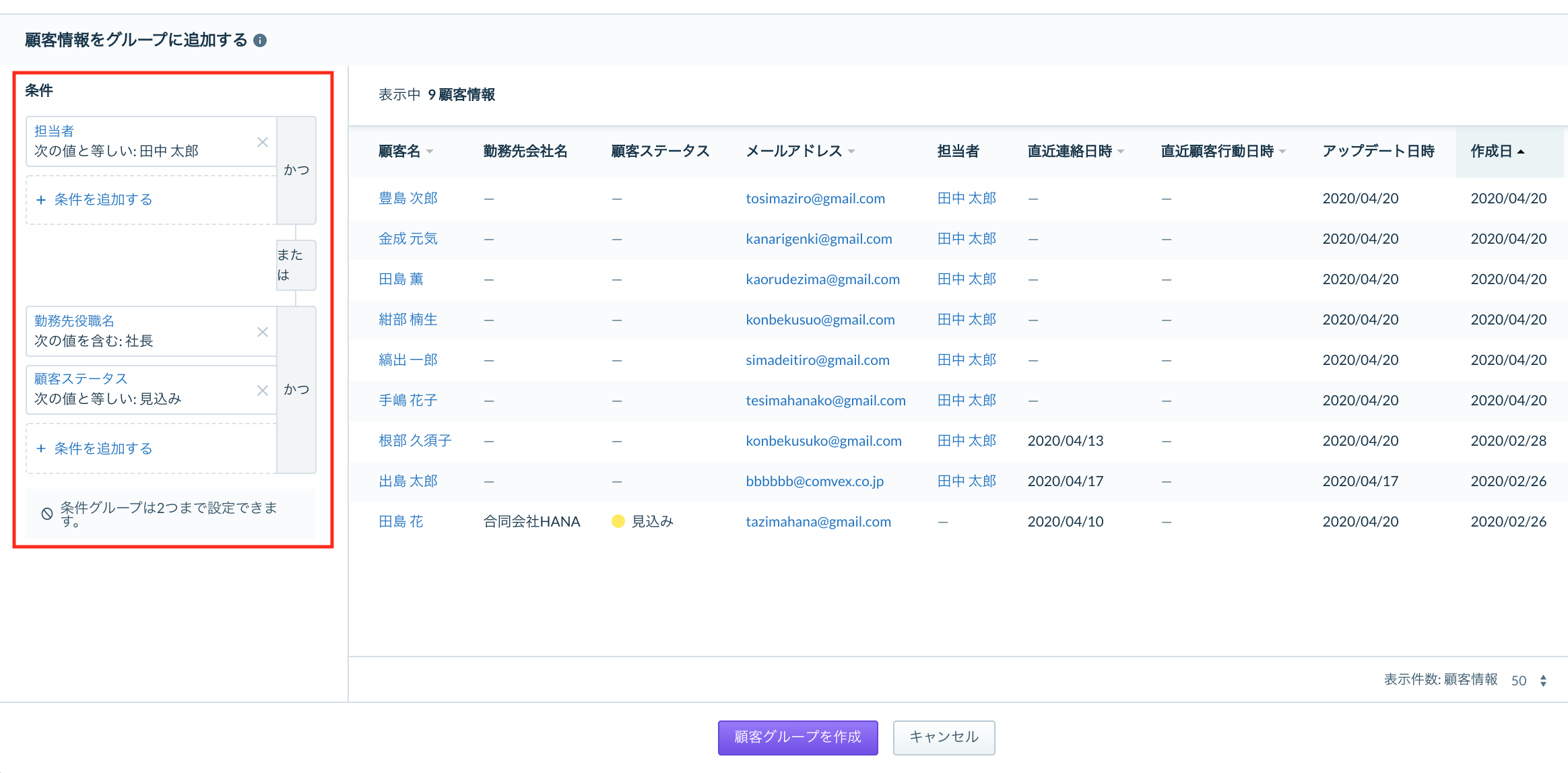Open customer 縞出 一郎
1568x773 pixels.
(408, 360)
